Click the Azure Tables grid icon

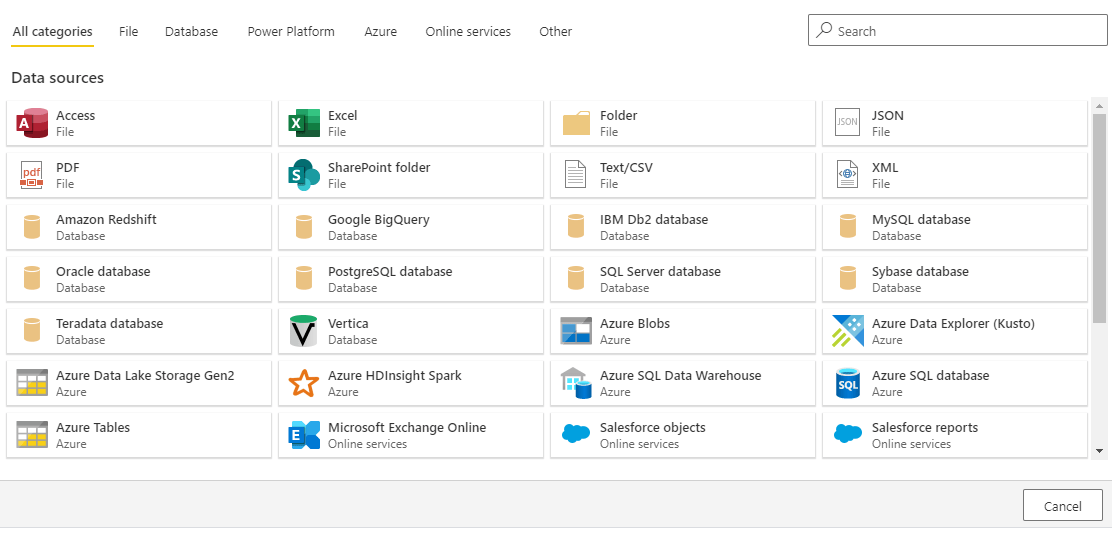click(x=32, y=434)
